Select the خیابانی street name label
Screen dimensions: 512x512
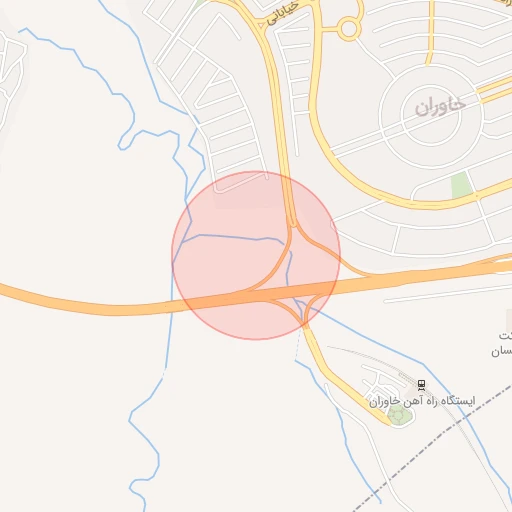282,14
